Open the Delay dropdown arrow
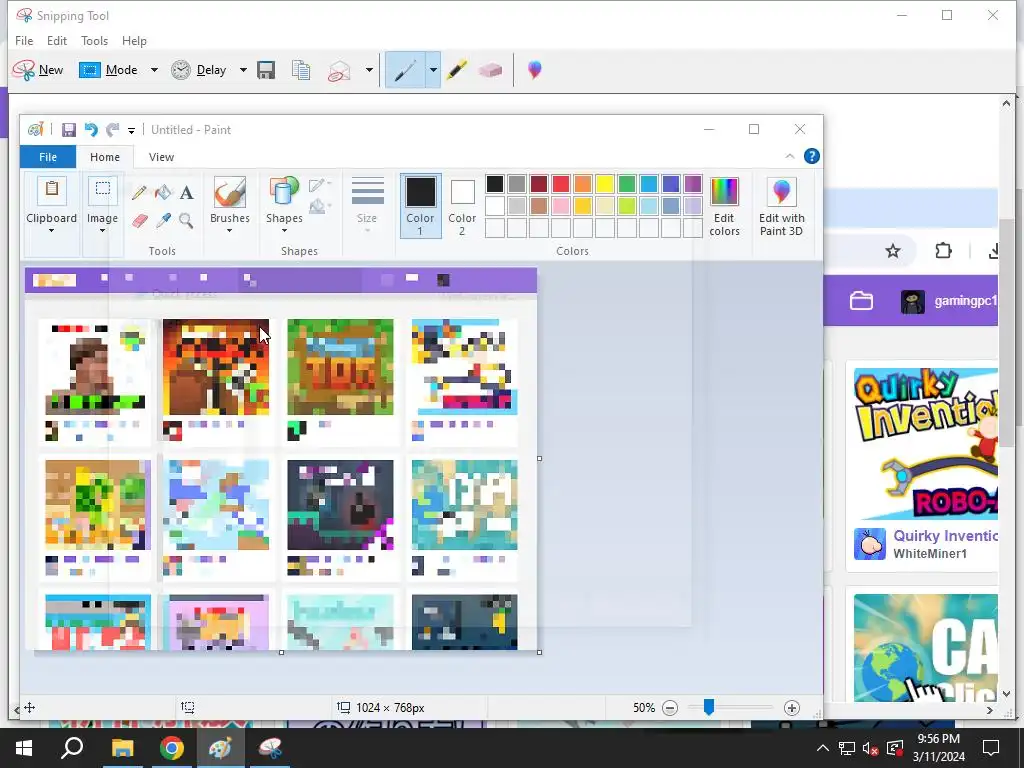This screenshot has height=768, width=1024. point(243,70)
